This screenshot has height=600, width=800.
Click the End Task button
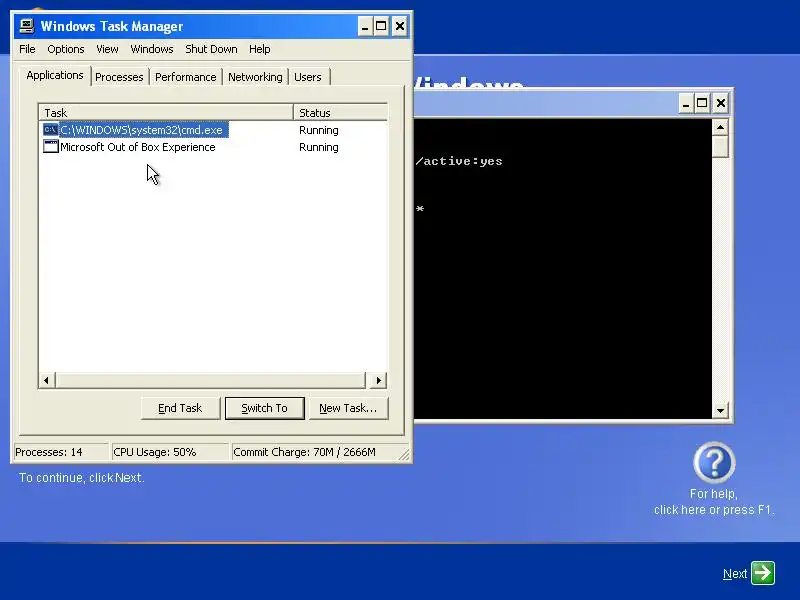pos(180,408)
